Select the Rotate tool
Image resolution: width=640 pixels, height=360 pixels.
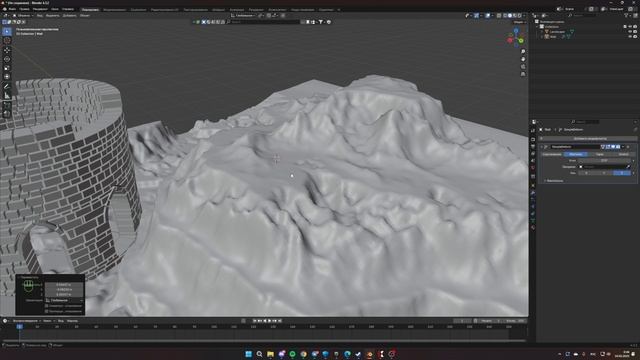7,59
